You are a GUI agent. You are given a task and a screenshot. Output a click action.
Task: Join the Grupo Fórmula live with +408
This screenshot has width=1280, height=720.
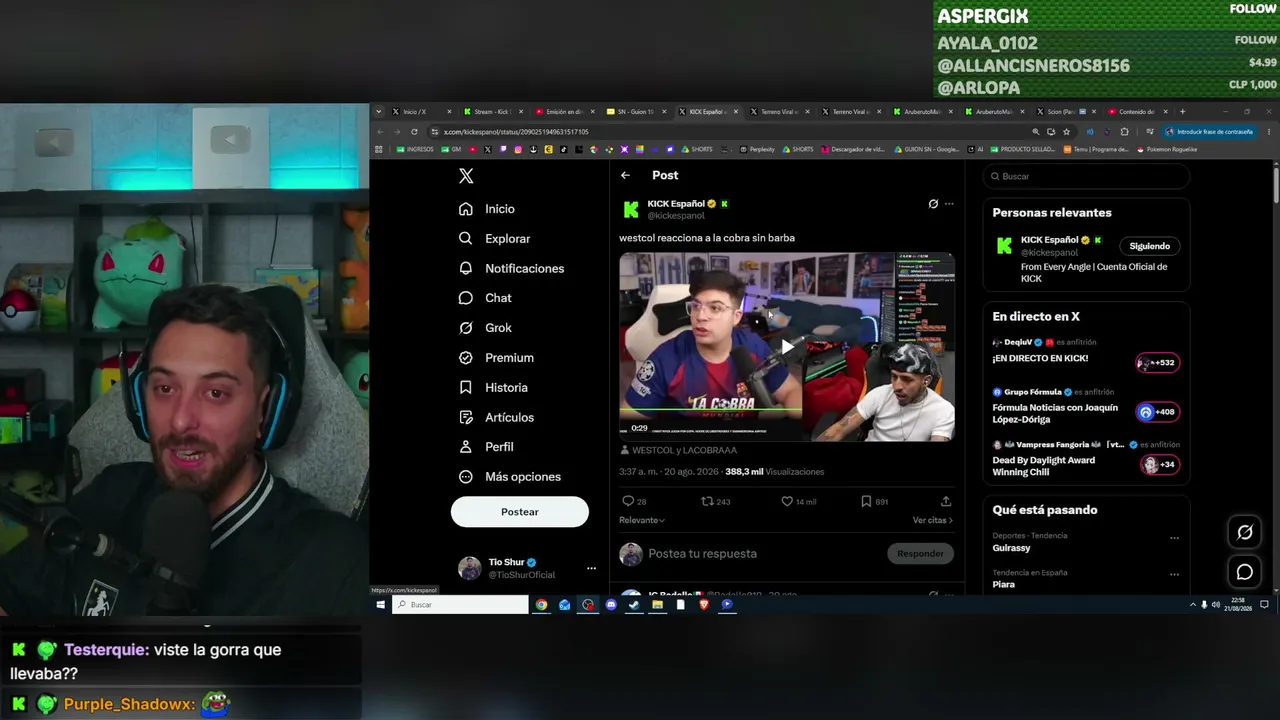tap(1158, 412)
